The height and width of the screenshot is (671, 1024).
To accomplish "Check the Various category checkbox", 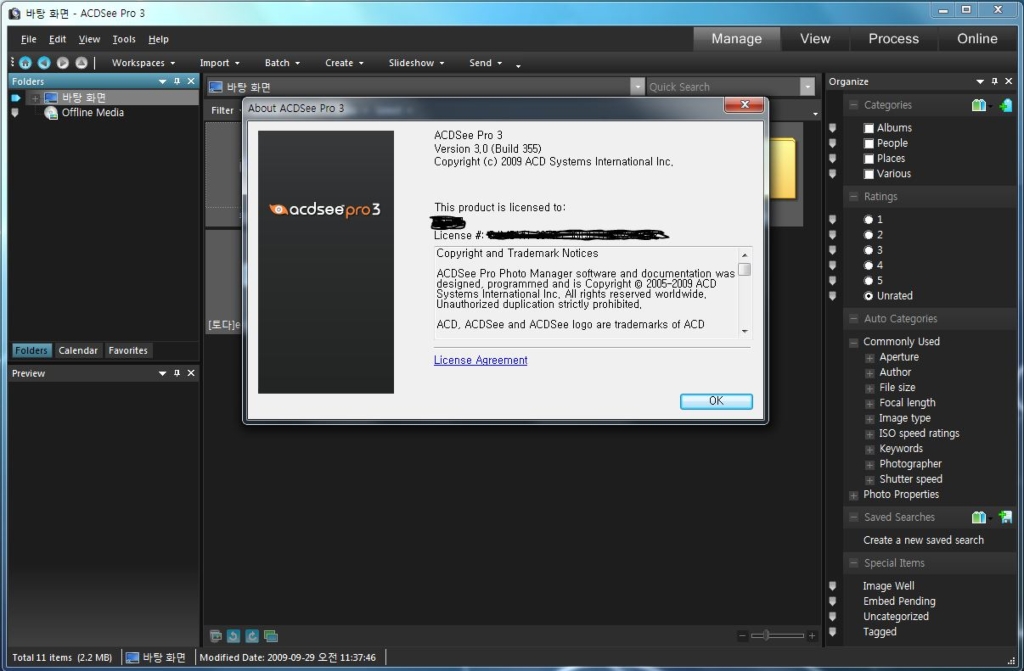I will tap(869, 174).
